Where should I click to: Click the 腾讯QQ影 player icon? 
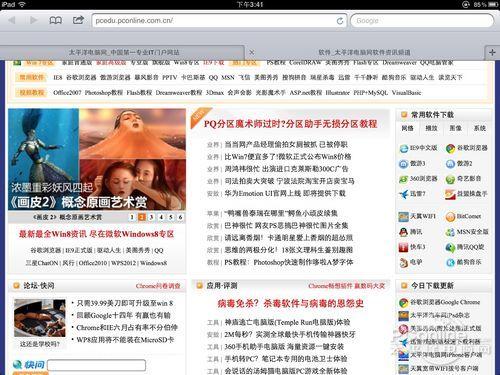click(451, 247)
